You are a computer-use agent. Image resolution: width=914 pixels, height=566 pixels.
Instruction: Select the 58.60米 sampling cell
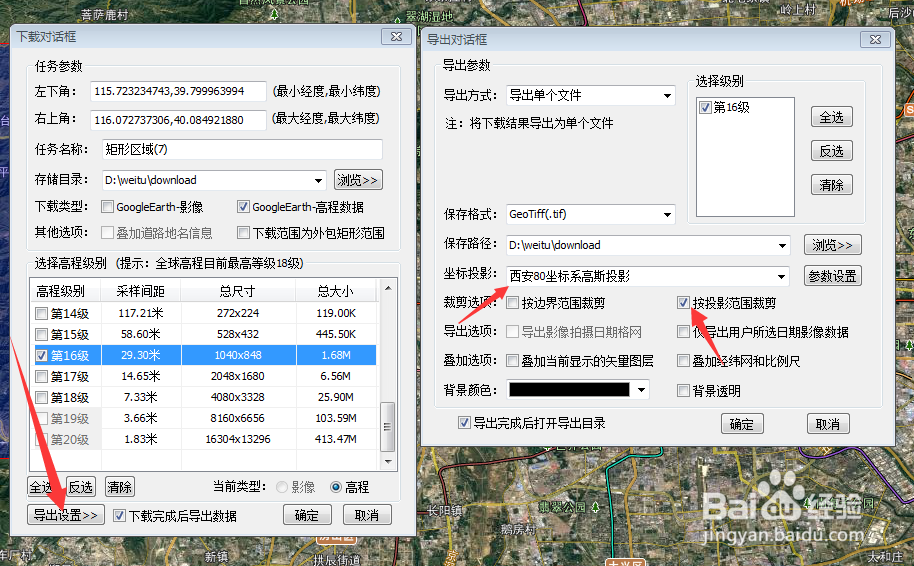point(140,335)
